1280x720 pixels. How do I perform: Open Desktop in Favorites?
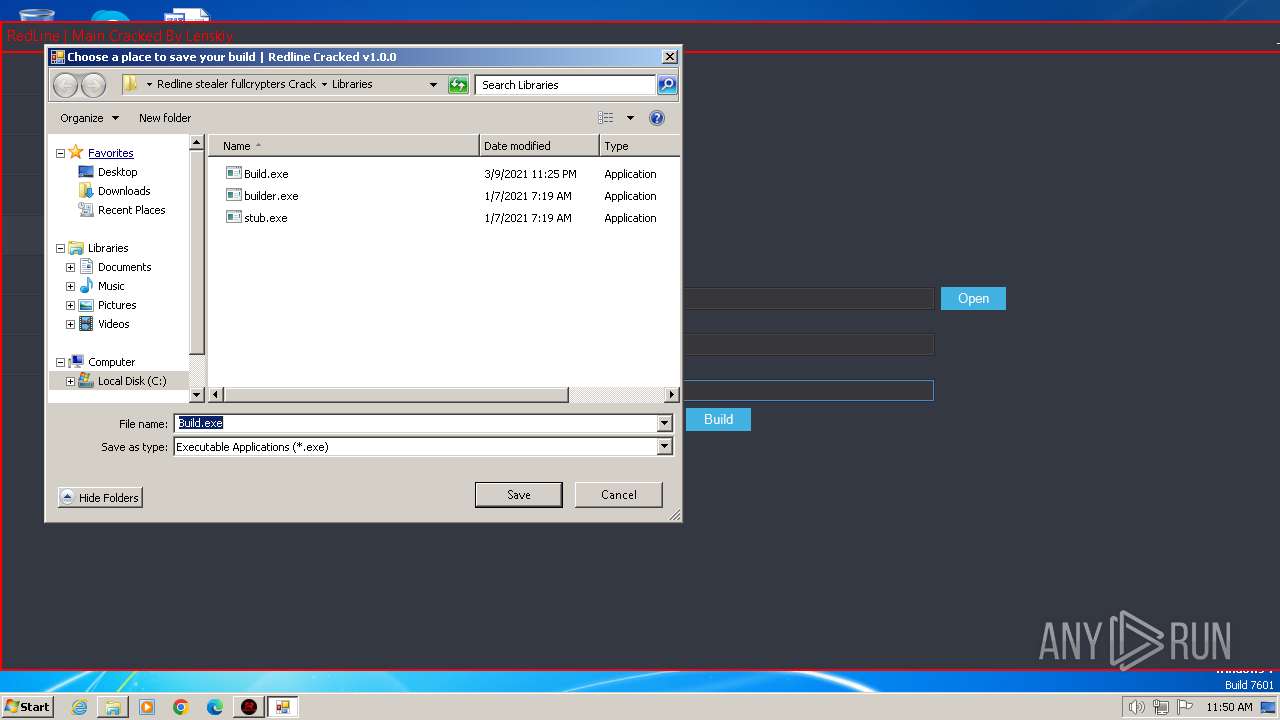point(117,172)
